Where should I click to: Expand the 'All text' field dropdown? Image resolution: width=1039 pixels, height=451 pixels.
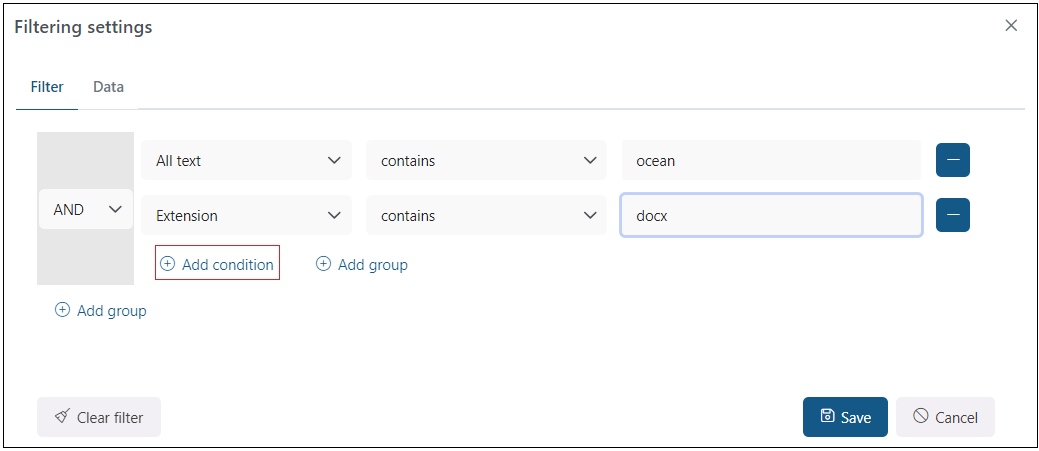[247, 160]
